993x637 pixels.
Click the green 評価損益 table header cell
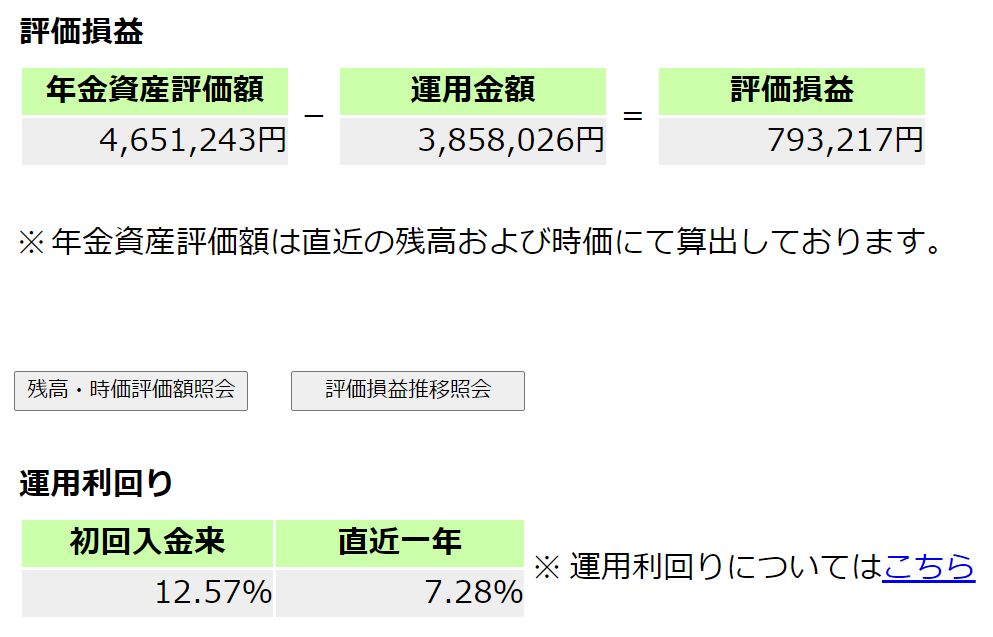point(791,91)
